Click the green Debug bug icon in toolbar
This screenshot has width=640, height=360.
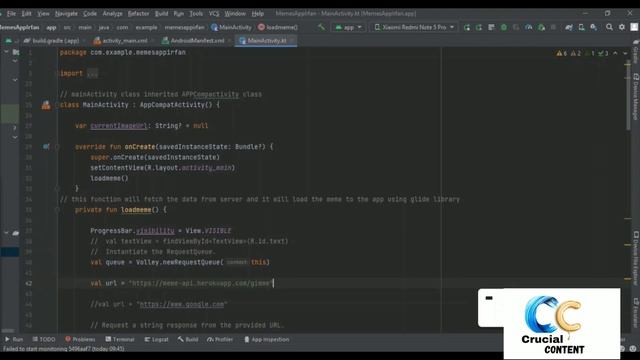point(504,27)
